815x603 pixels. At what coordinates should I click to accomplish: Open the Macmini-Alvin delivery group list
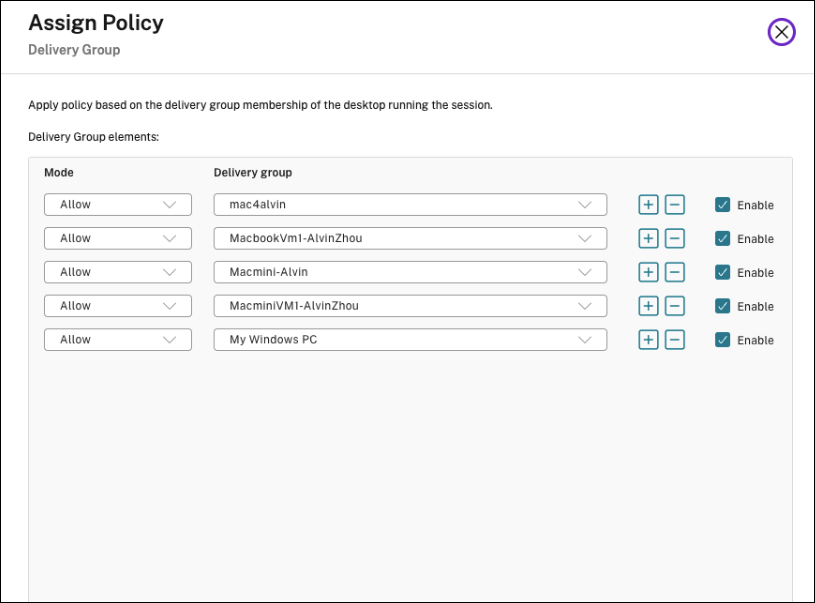pos(410,272)
